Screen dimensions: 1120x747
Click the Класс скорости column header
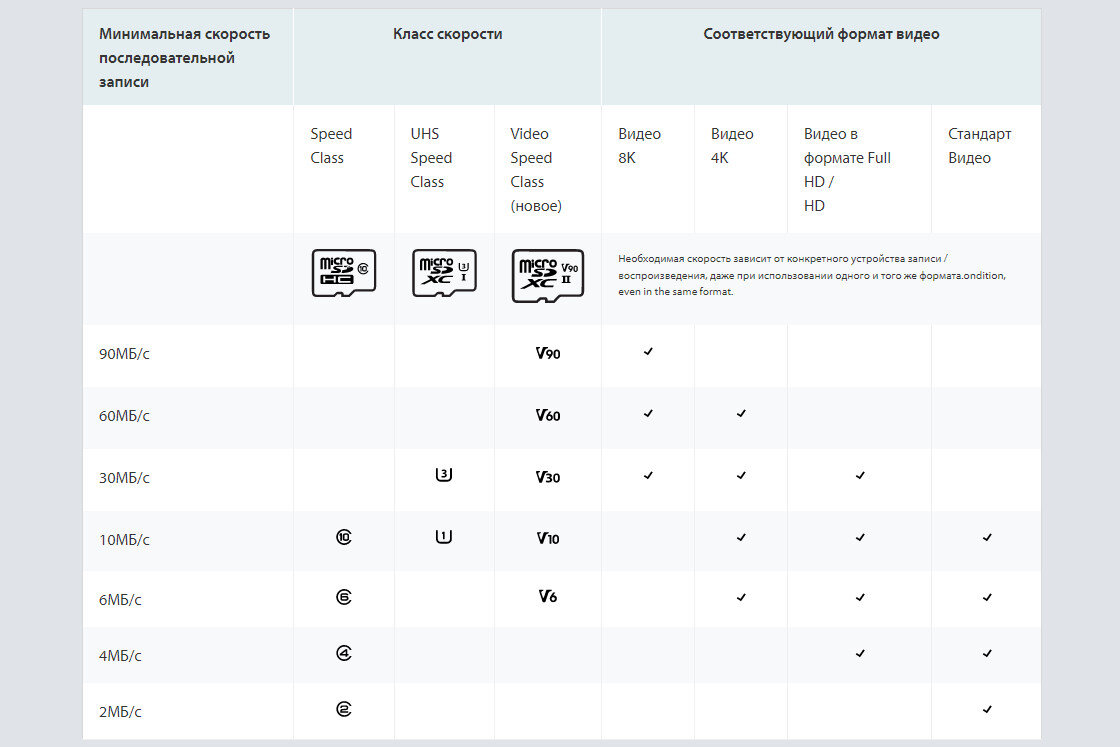pos(447,34)
